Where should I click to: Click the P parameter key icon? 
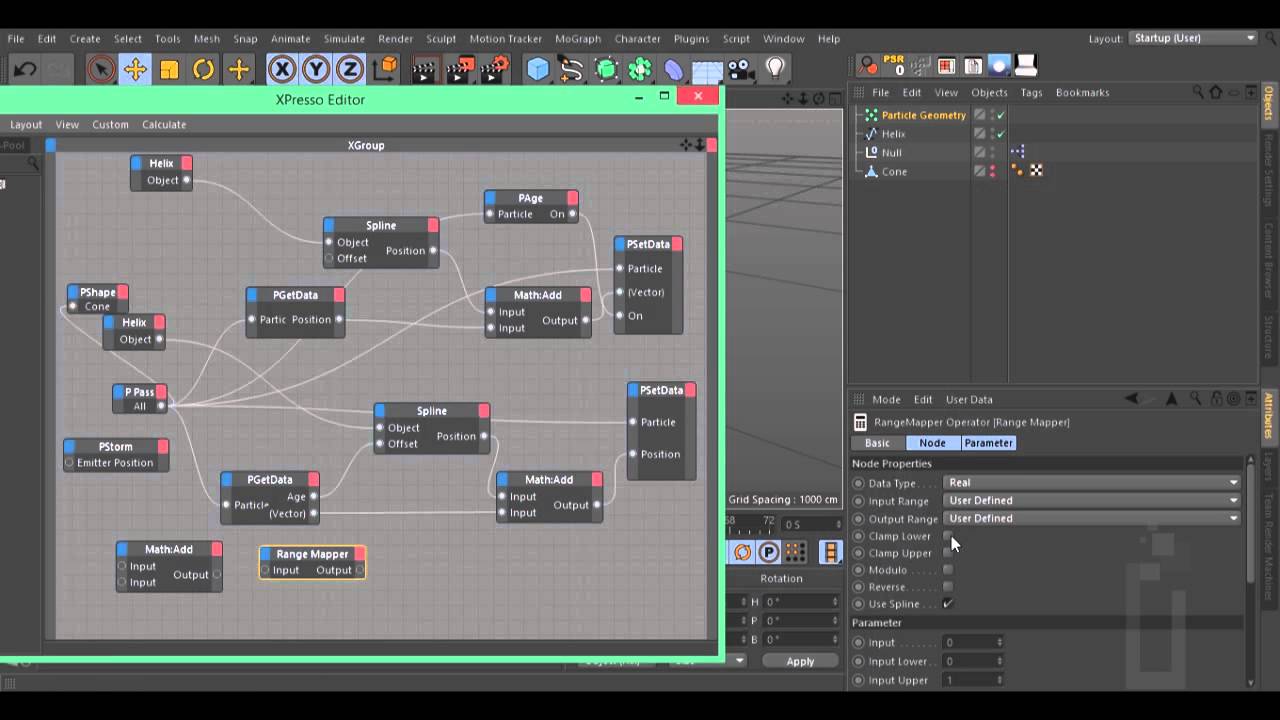(768, 552)
